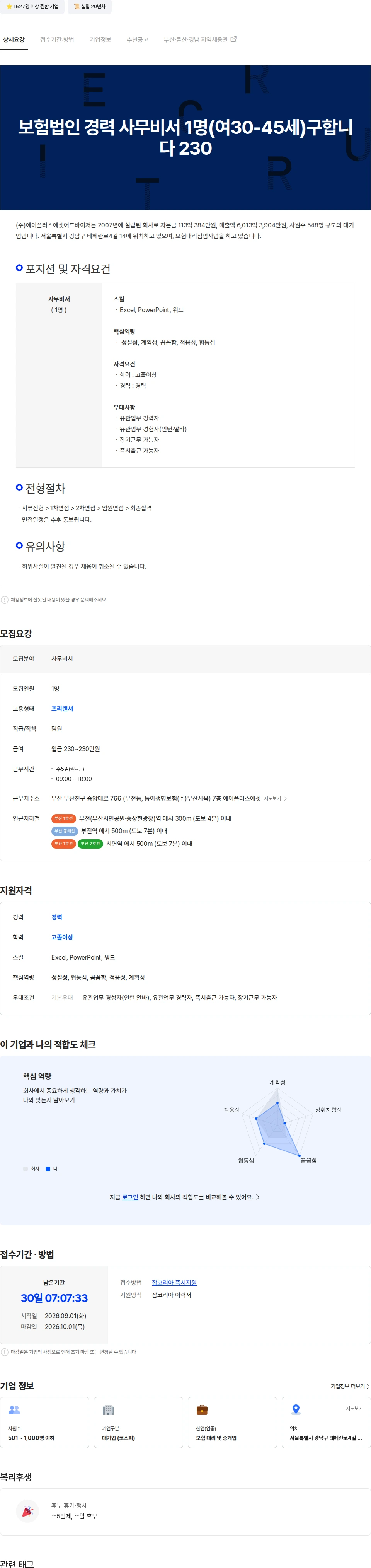Open the 상세요강 tab
This screenshot has height=1568, width=371.
tap(14, 39)
